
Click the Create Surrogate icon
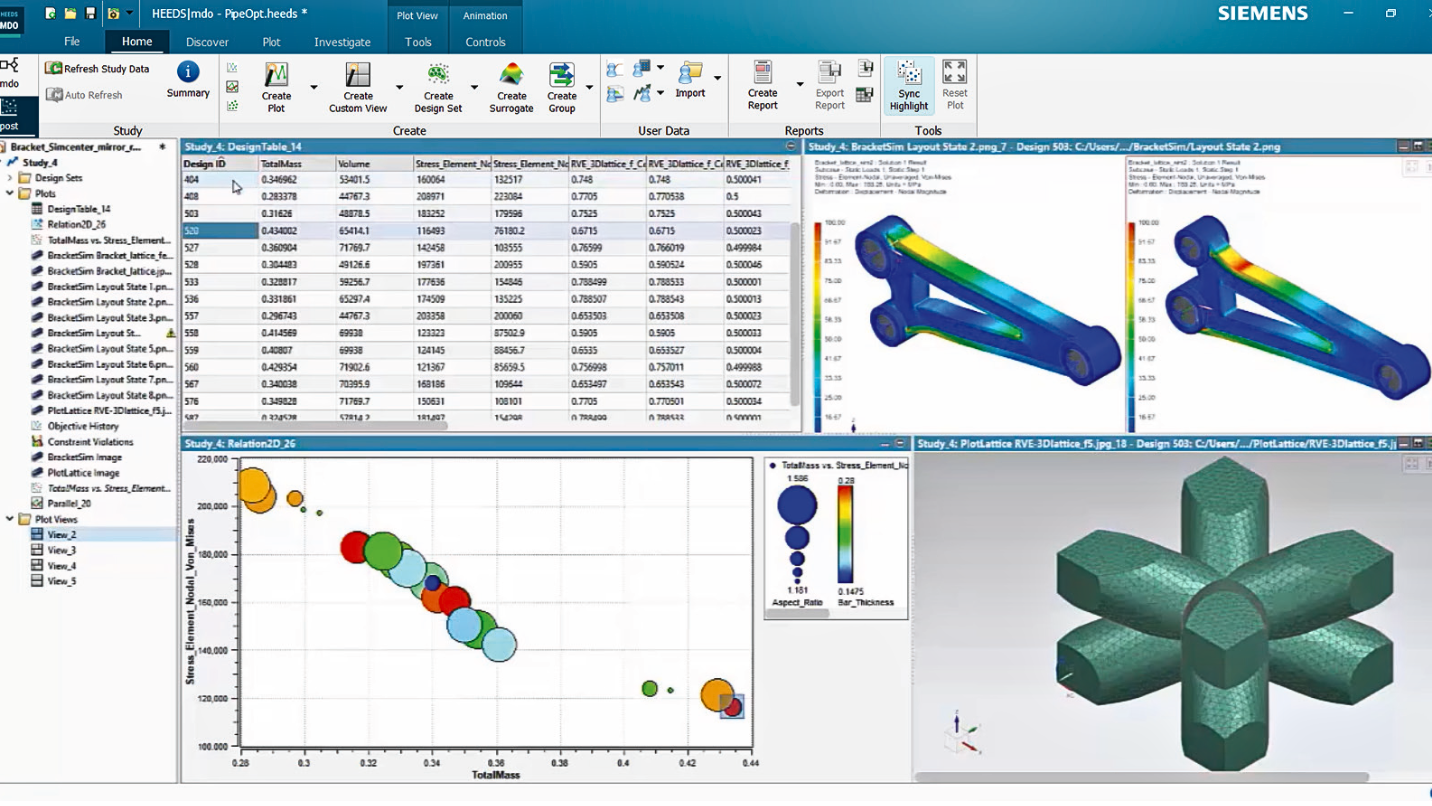511,76
